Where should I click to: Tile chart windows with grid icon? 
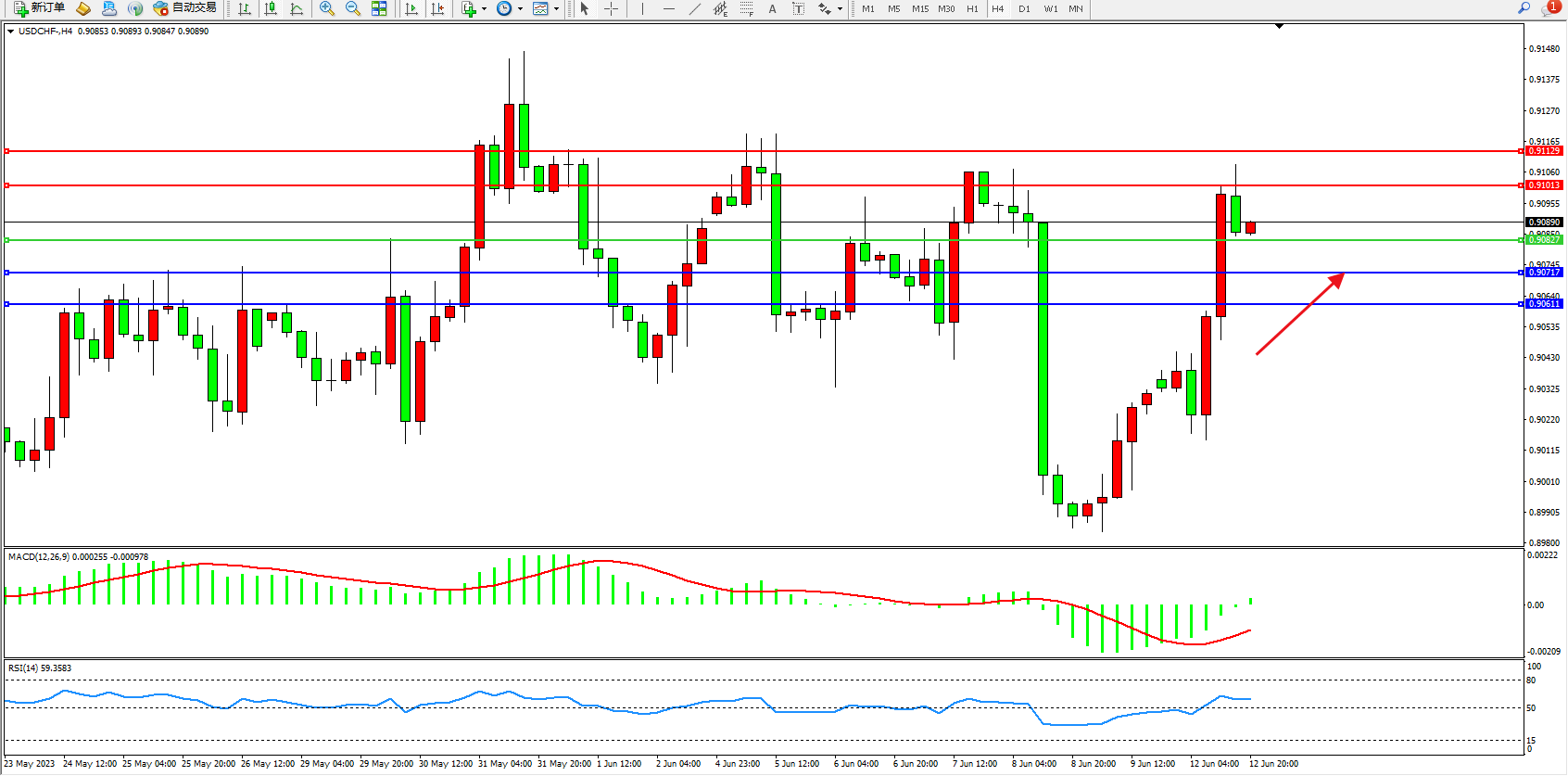pos(379,8)
